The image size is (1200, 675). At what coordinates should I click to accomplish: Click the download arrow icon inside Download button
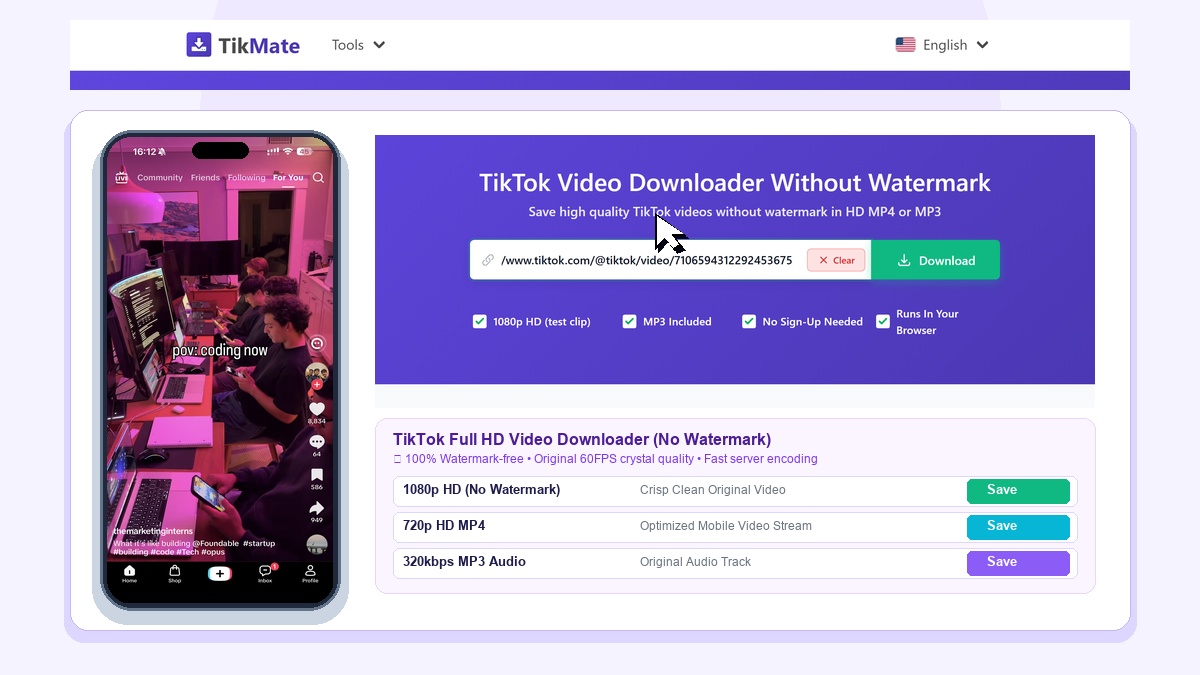(x=904, y=260)
